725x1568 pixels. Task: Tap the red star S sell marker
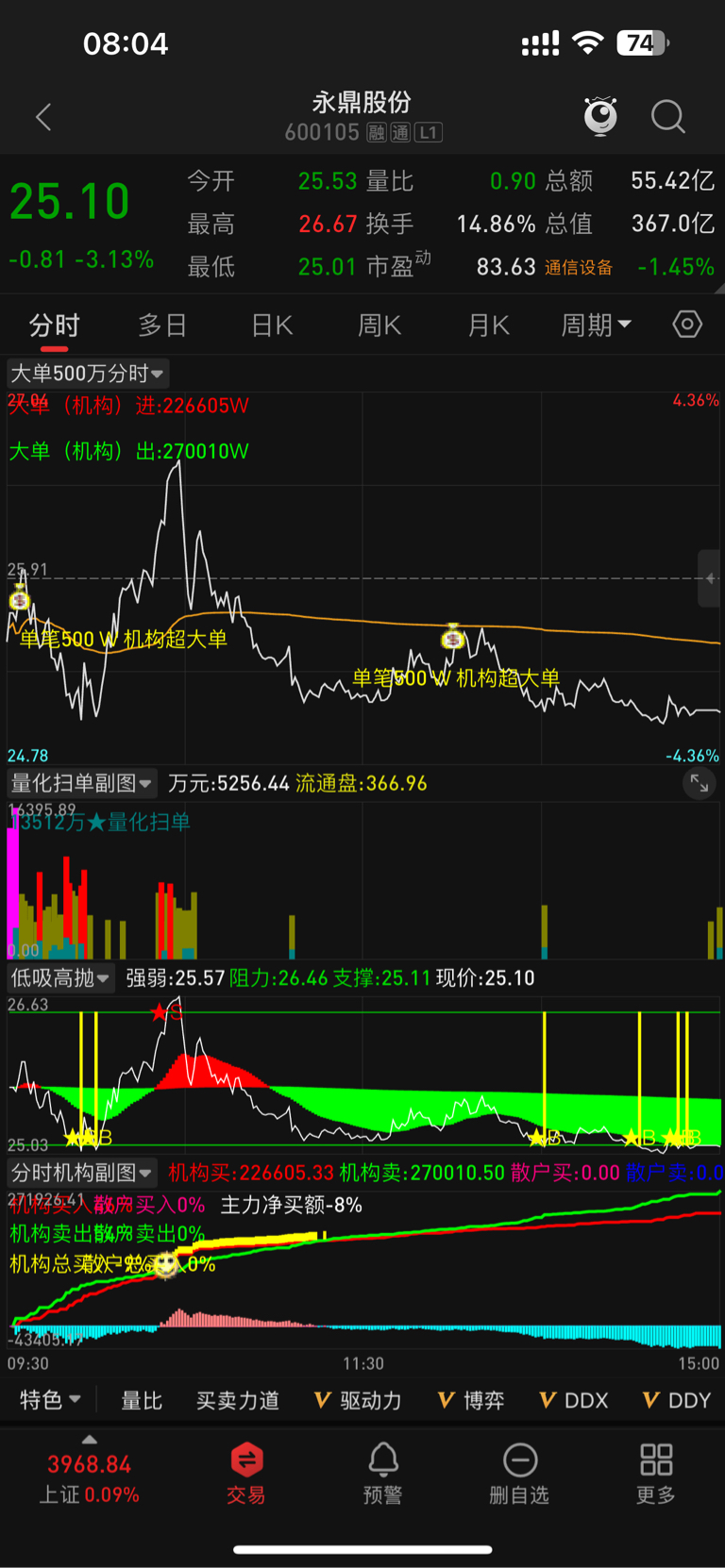[166, 1012]
